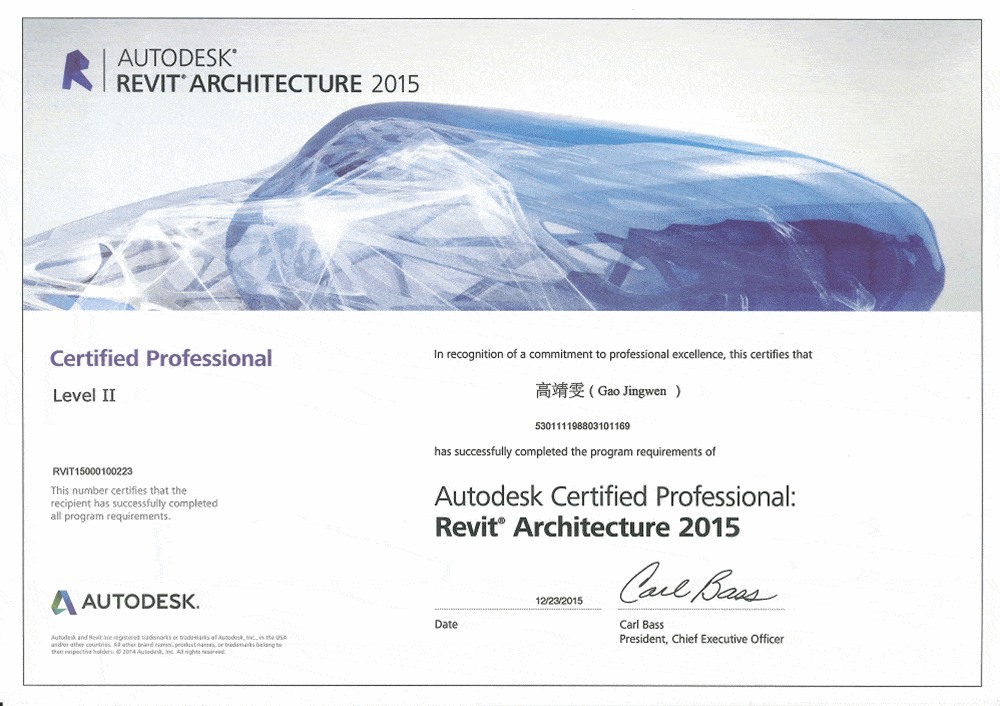Click the AUTODESK wordmark beside the bottom logo
The height and width of the screenshot is (706, 1000).
tap(140, 602)
